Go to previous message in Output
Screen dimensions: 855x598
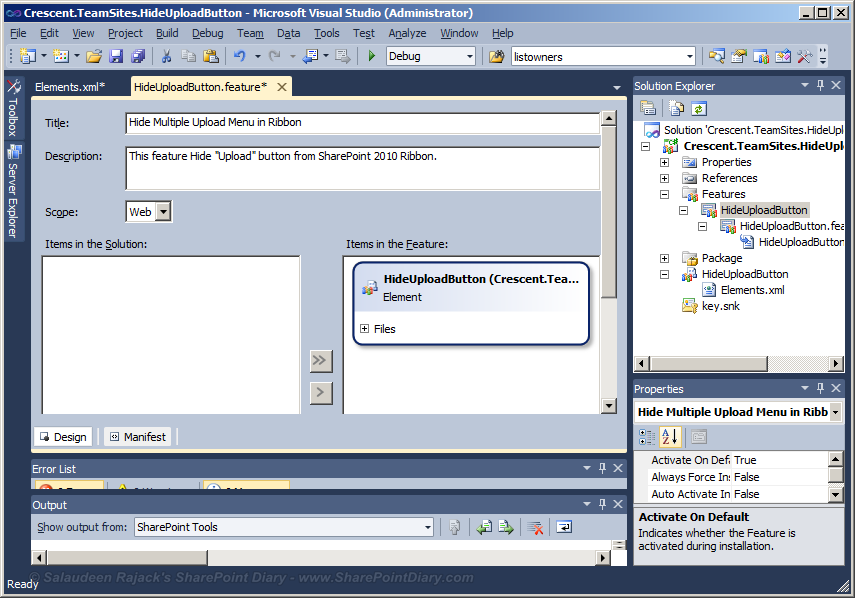tap(484, 527)
